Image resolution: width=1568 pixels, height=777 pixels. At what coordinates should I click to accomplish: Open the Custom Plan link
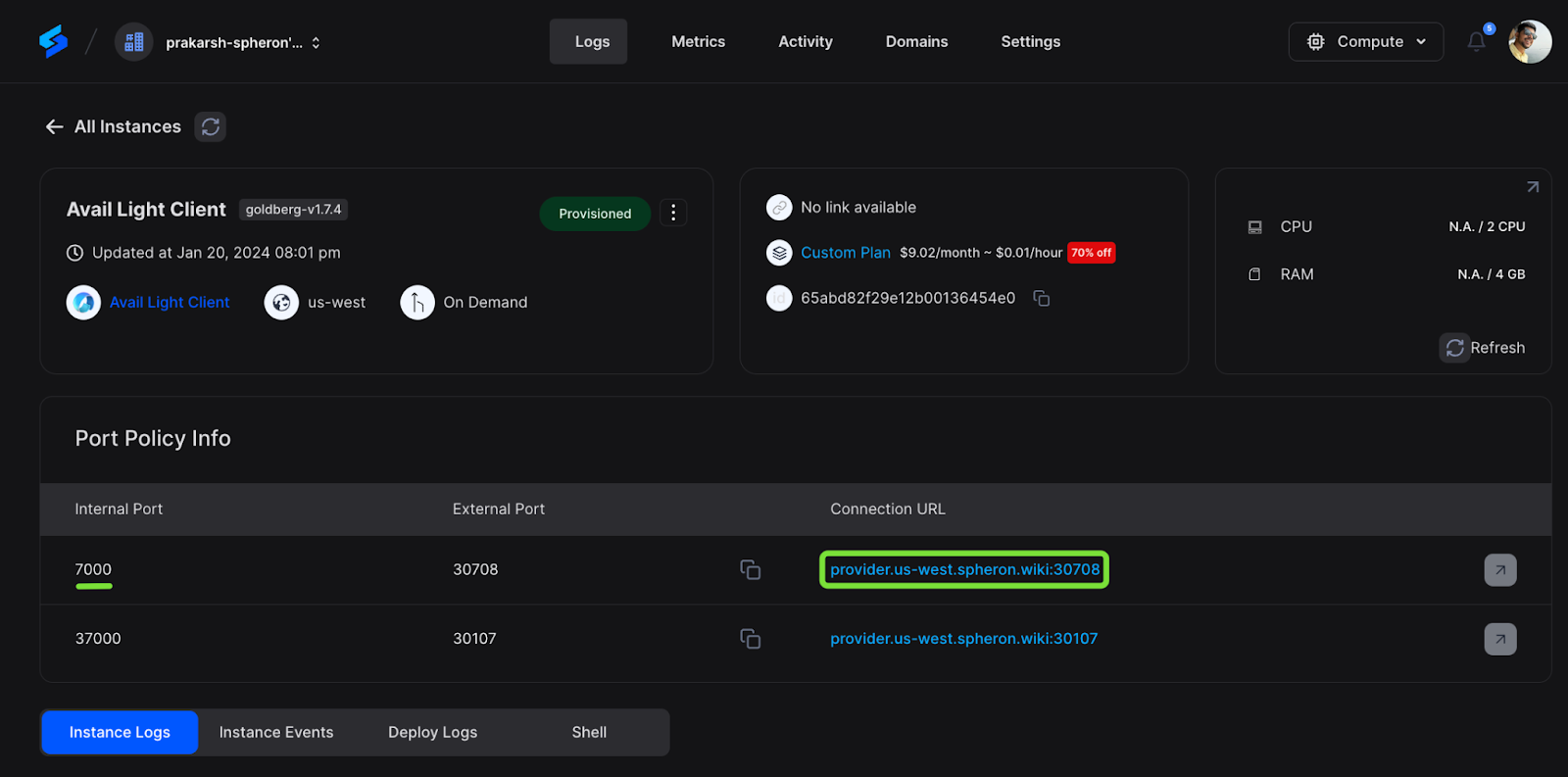(846, 253)
